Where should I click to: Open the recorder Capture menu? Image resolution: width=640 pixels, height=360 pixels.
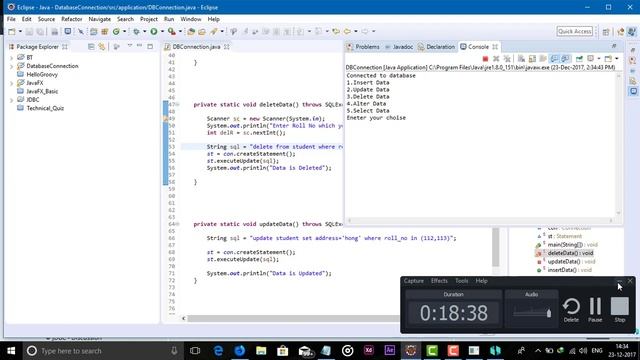pos(413,281)
